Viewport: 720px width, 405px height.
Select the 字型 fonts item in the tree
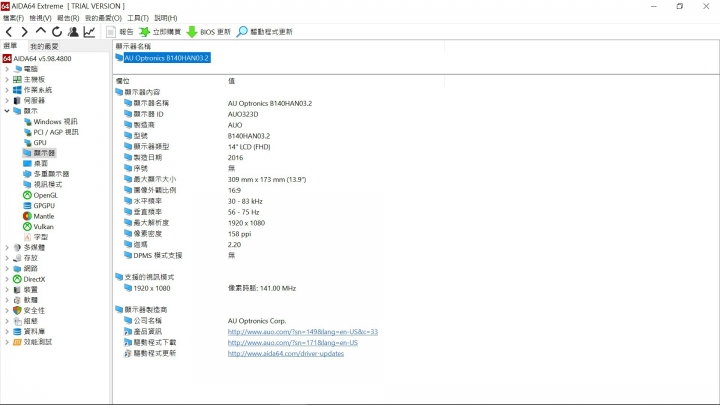(36, 237)
